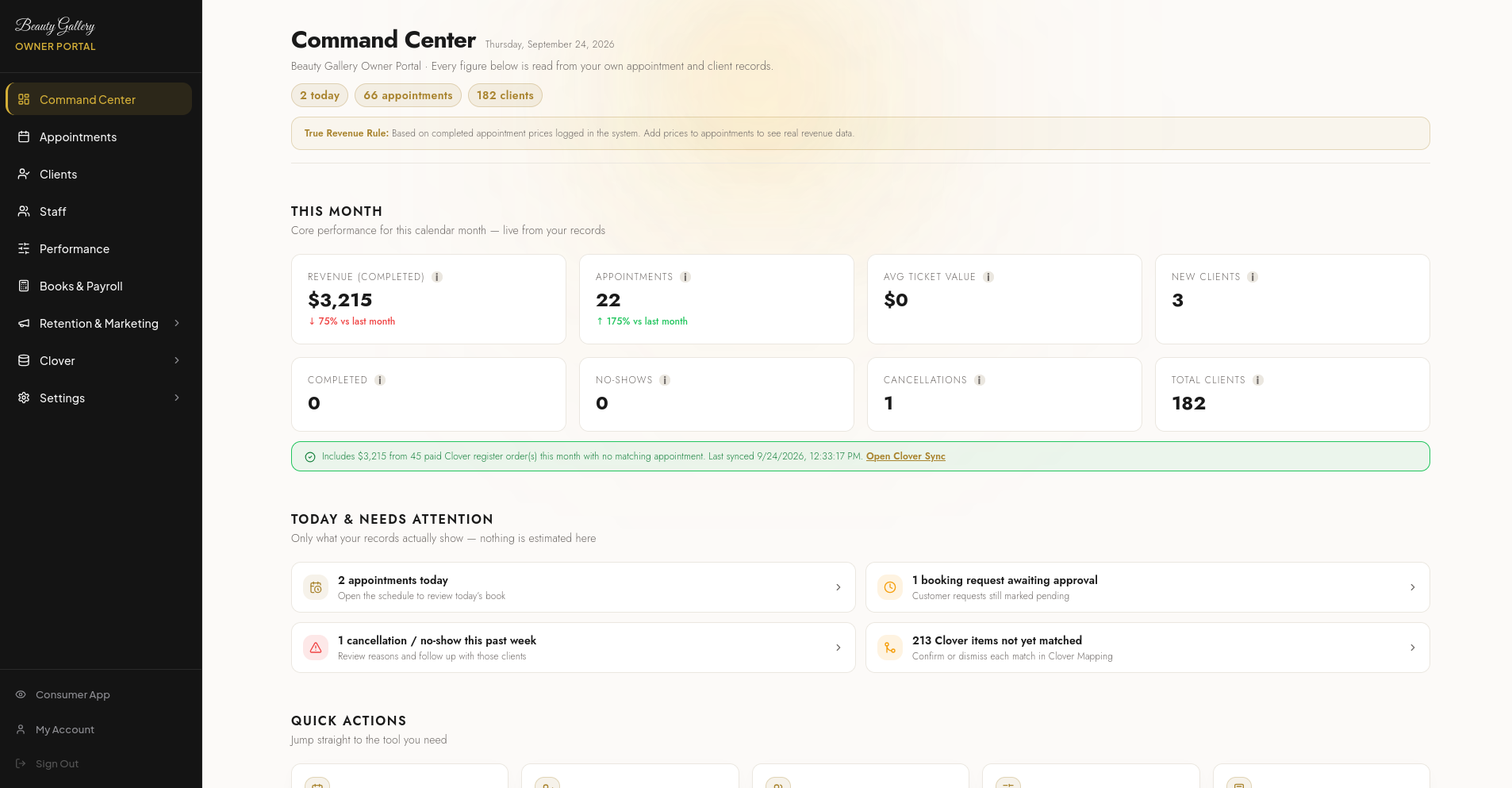Click the clock icon on booking request card

(x=890, y=587)
